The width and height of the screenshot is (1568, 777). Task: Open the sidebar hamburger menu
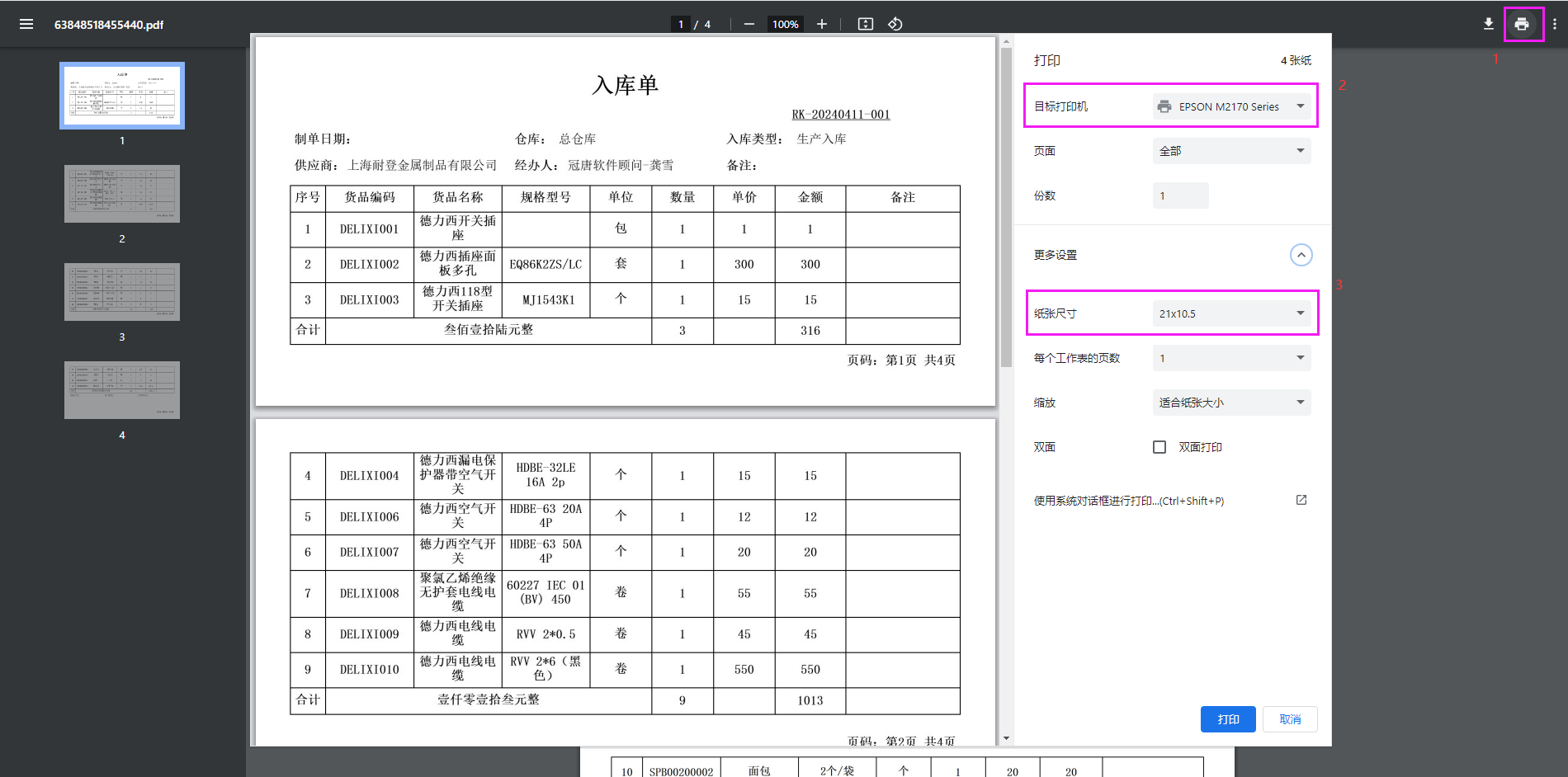point(26,24)
